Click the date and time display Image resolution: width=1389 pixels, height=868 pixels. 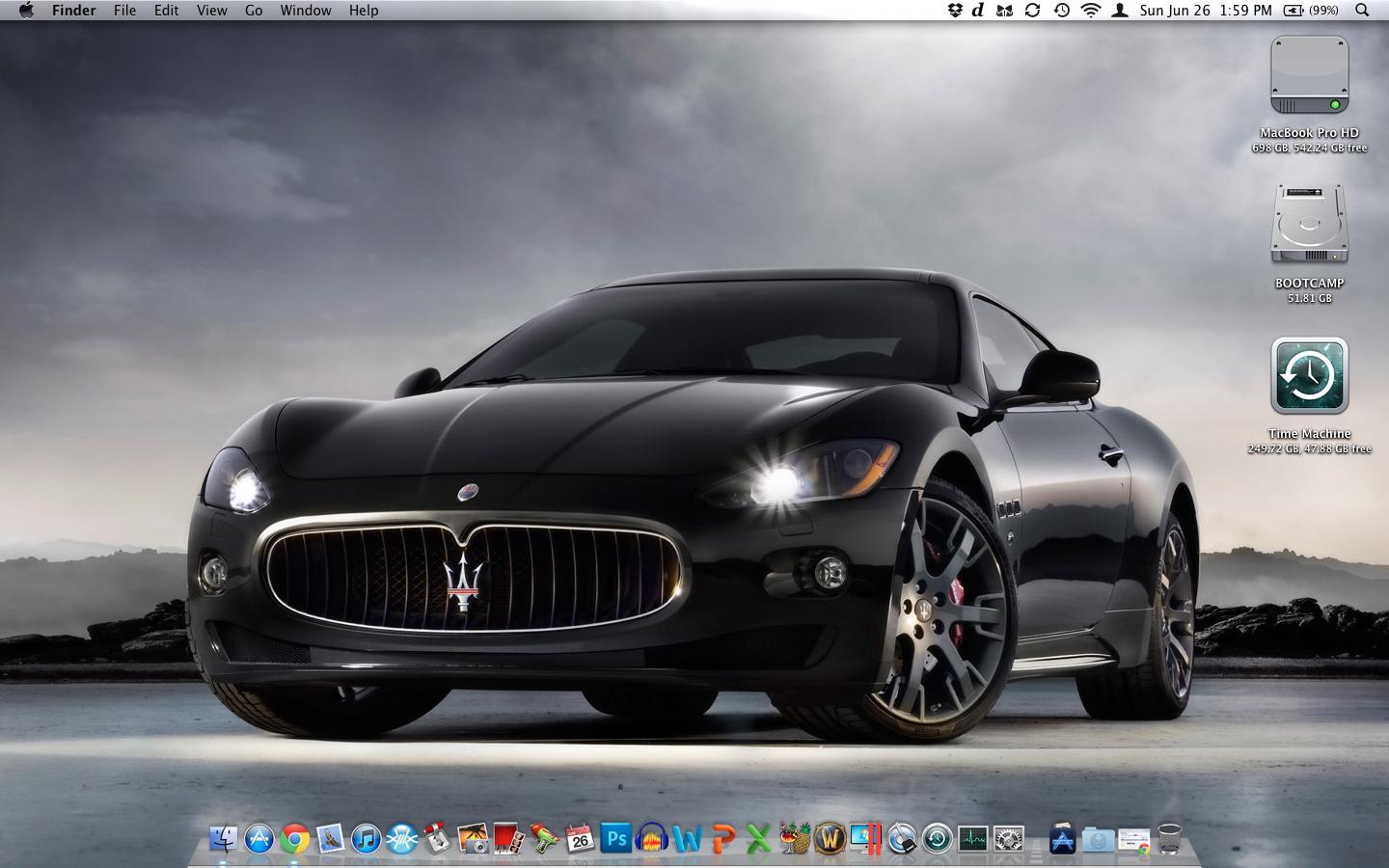tap(1206, 11)
